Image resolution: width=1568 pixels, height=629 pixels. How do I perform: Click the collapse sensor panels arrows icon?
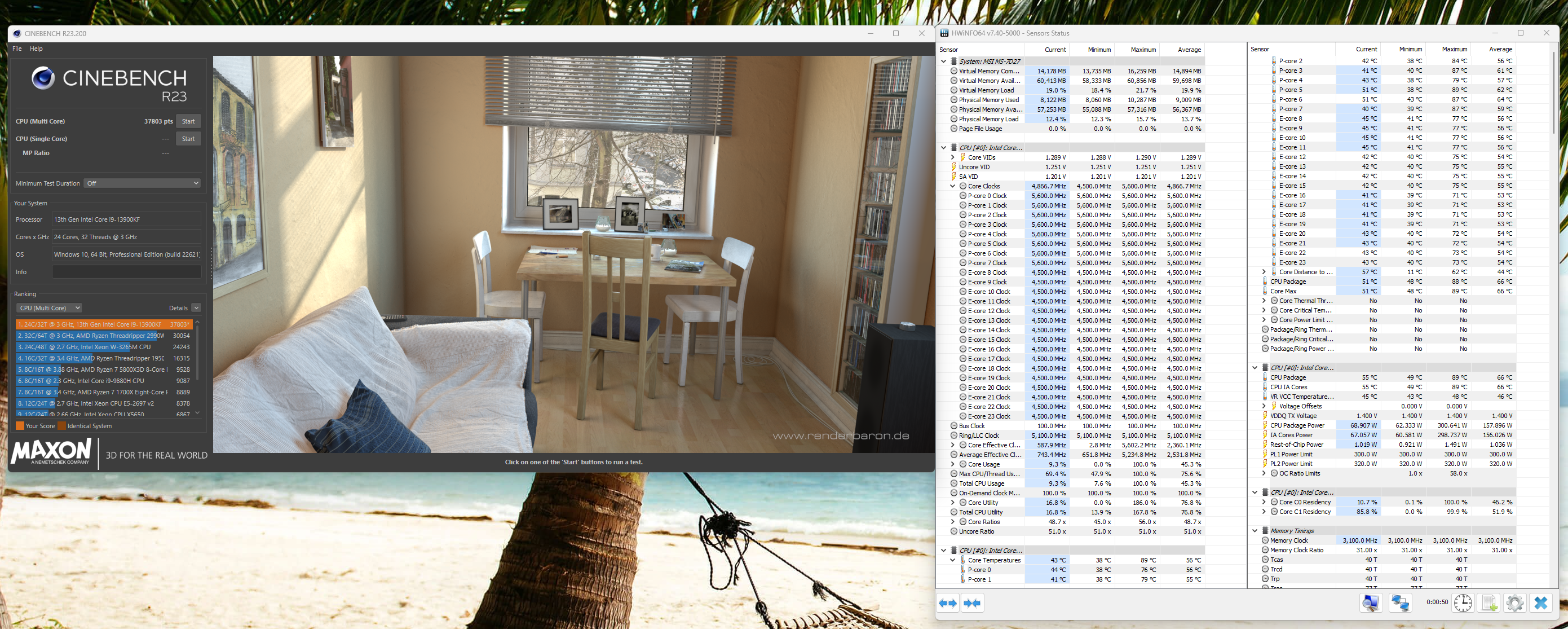coord(972,603)
